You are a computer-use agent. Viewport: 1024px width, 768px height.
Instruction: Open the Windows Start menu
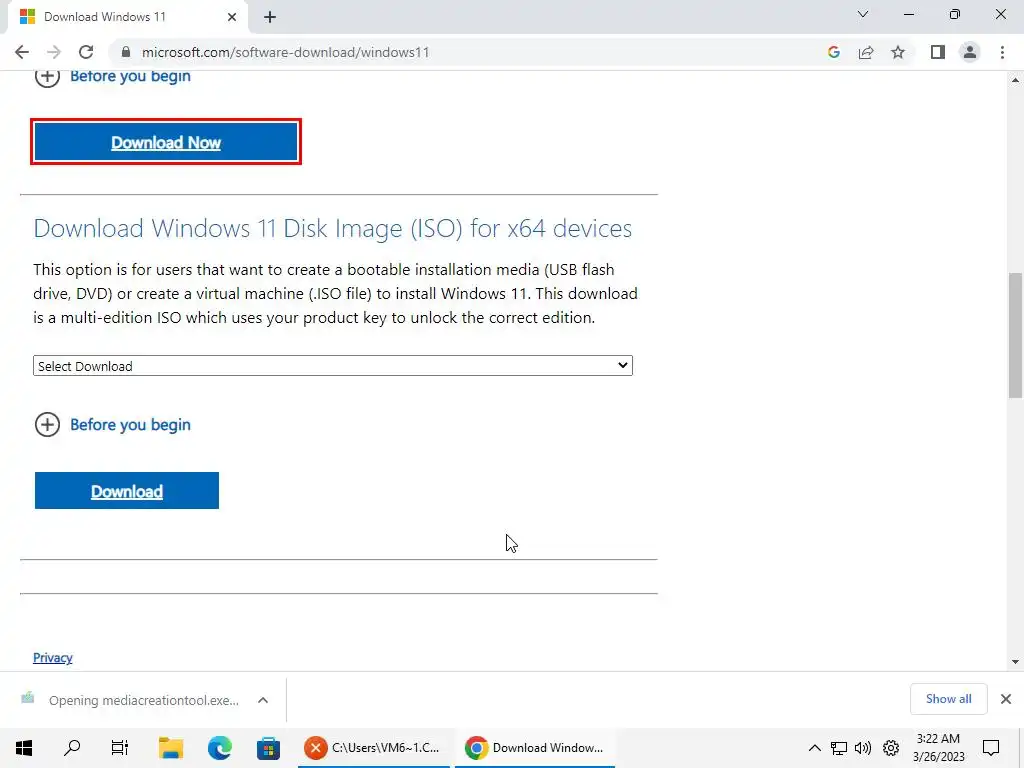[24, 748]
